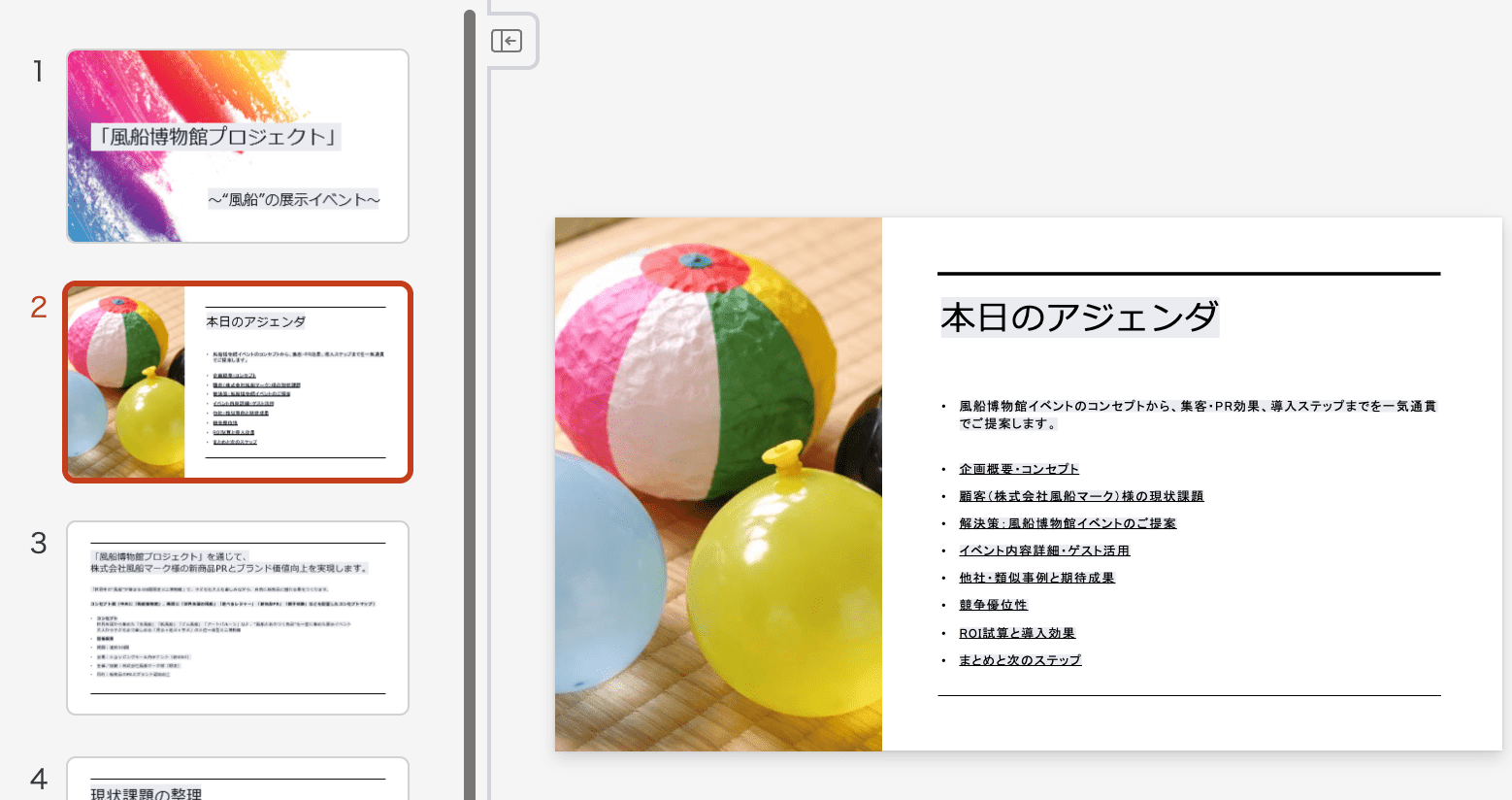The height and width of the screenshot is (800, 1512).
Task: Open slide 4 thumbnail 現状課題の整理
Action: 238,780
